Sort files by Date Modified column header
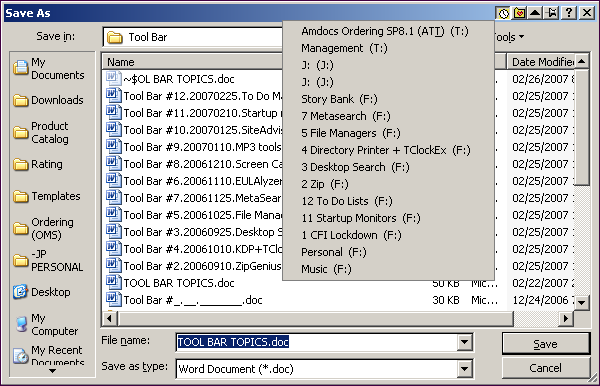The height and width of the screenshot is (386, 600). click(541, 62)
